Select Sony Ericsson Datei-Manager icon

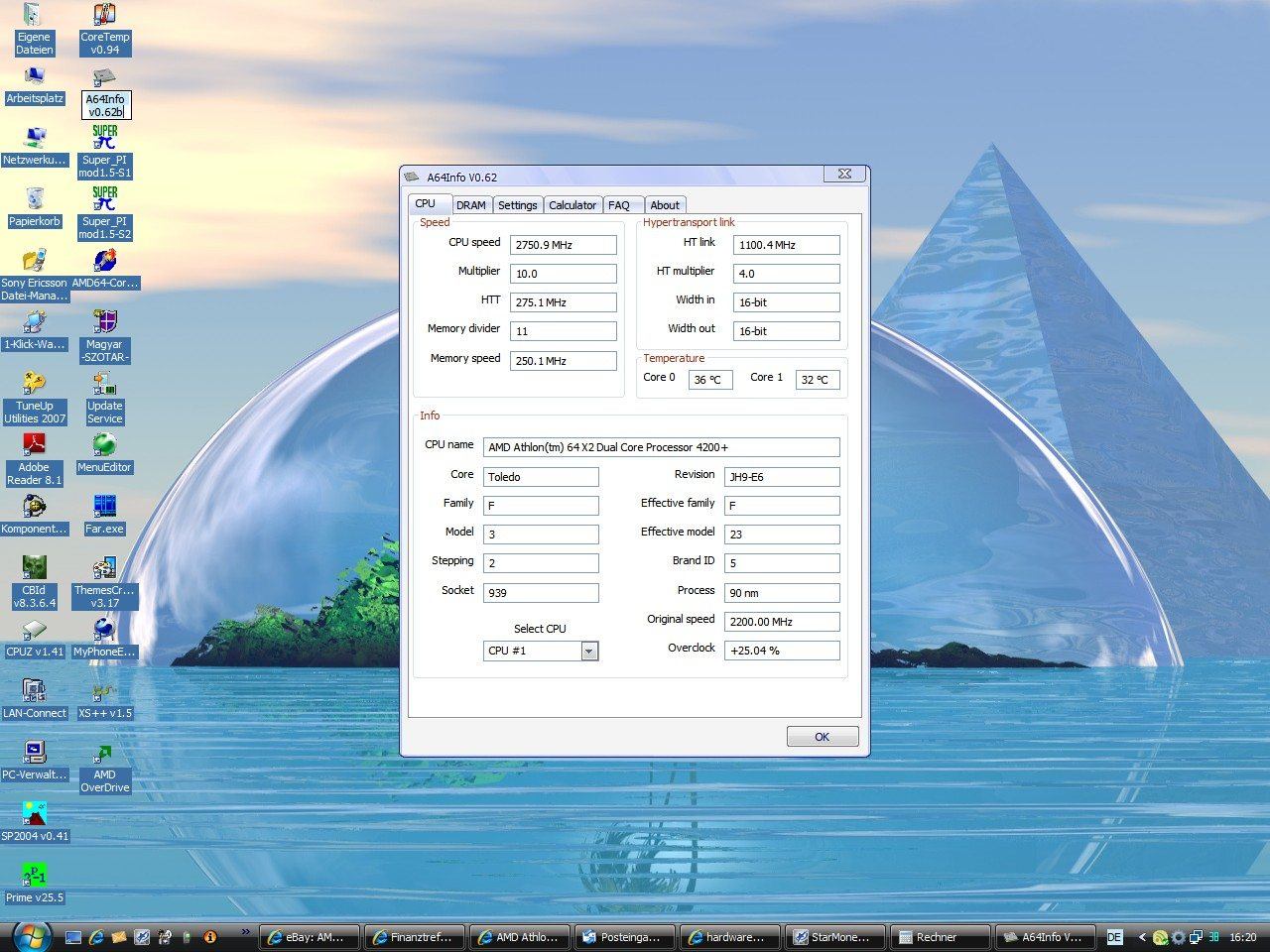coord(34,275)
